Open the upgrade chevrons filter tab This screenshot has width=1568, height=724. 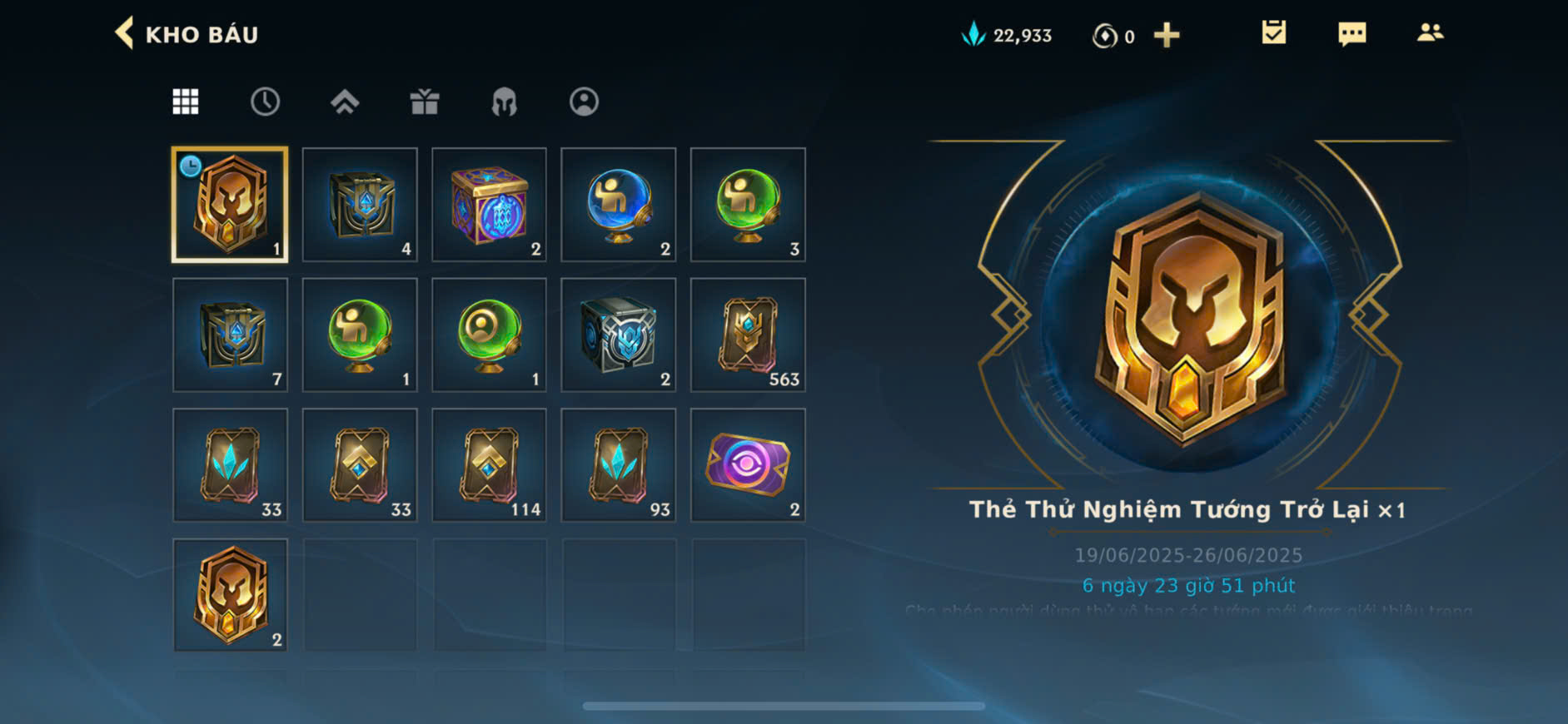pyautogui.click(x=345, y=102)
